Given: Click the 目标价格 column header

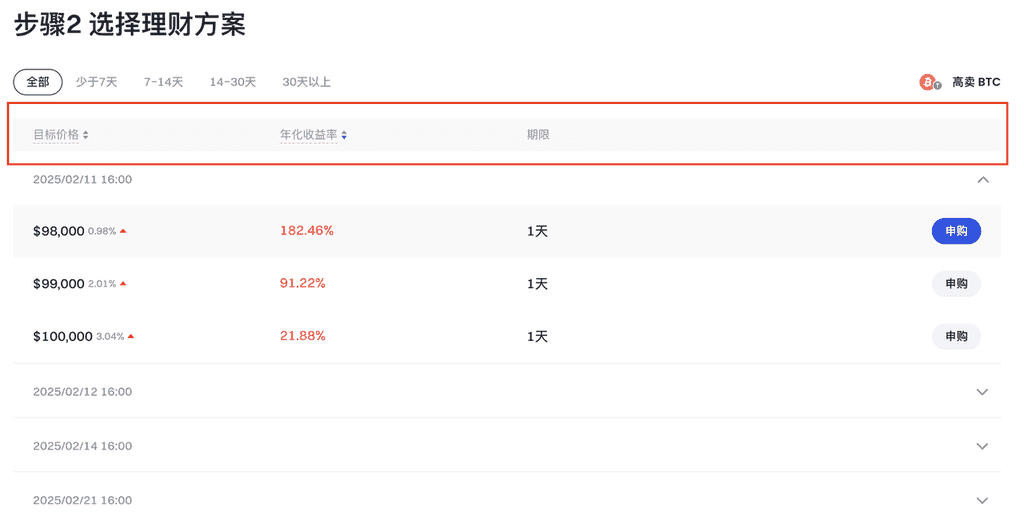Looking at the screenshot, I should pyautogui.click(x=56, y=135).
